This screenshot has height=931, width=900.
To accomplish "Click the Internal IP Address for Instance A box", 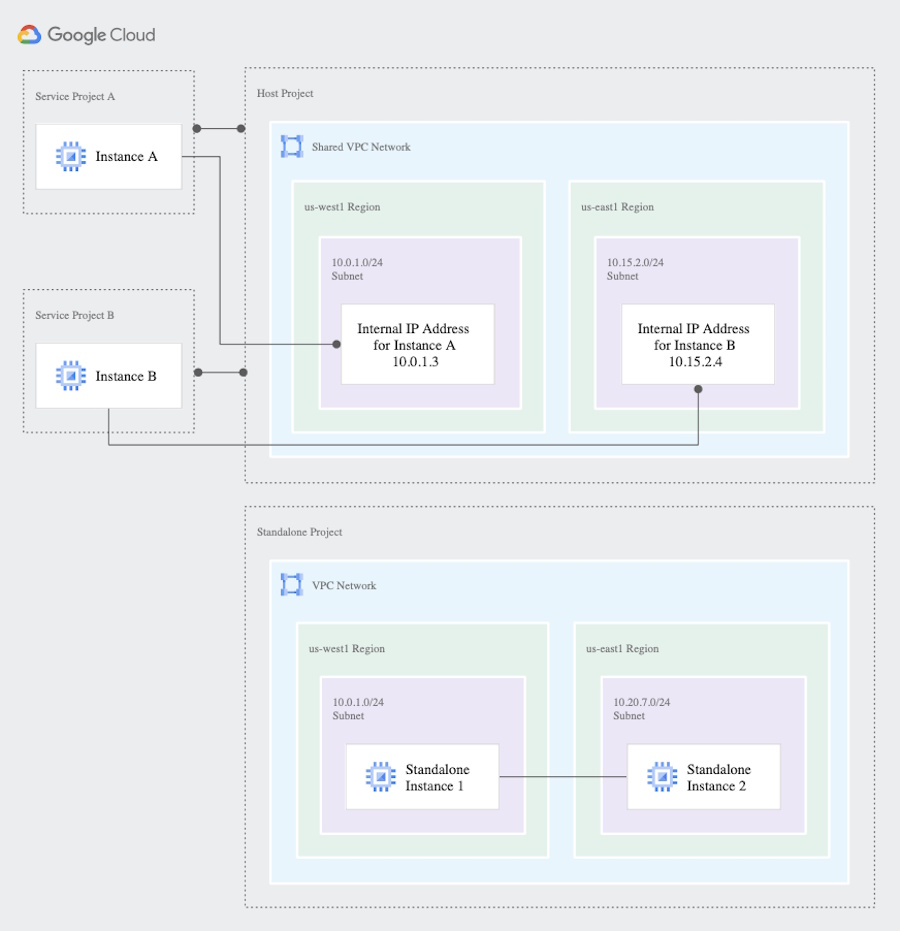I will click(x=417, y=344).
